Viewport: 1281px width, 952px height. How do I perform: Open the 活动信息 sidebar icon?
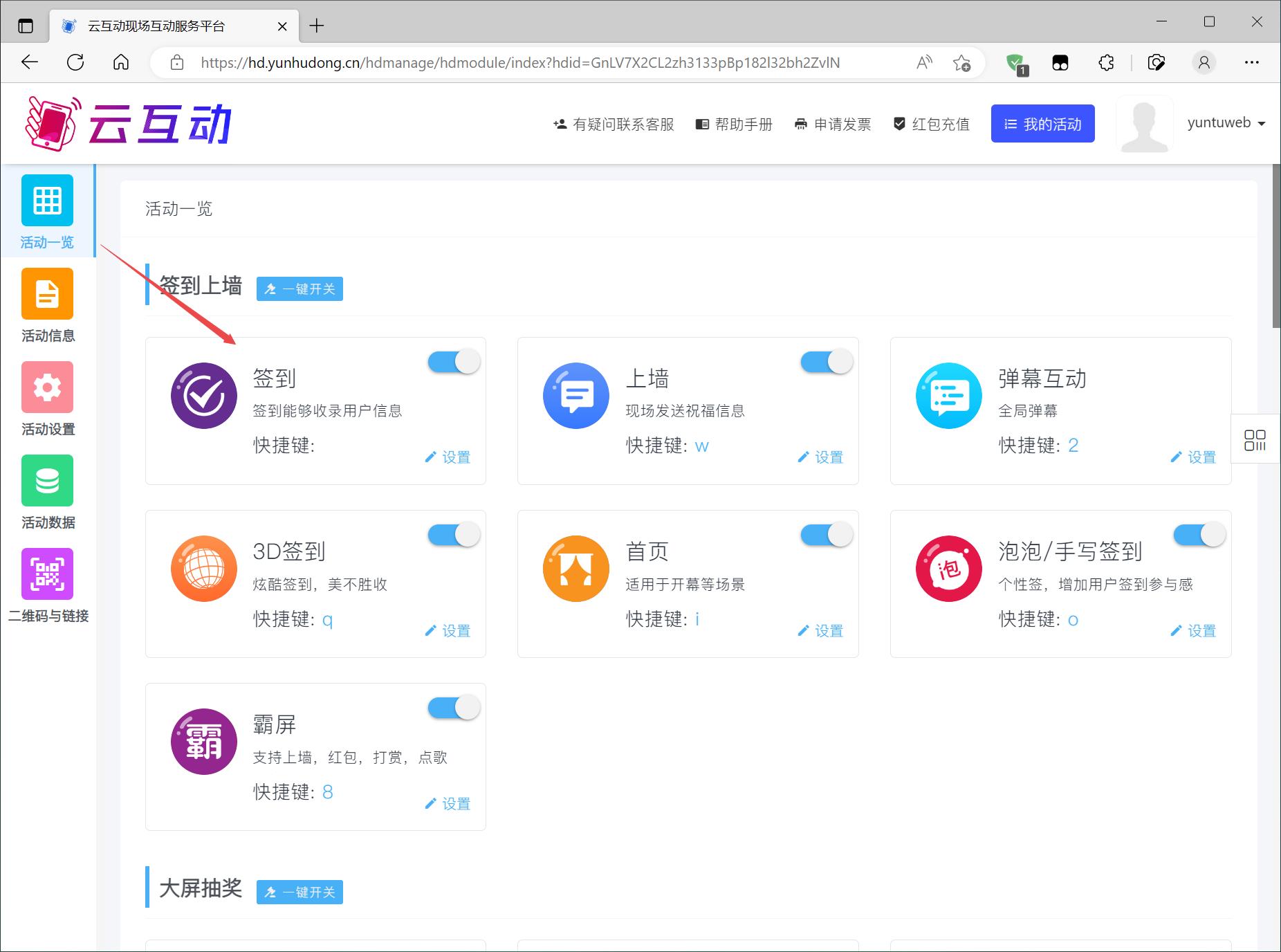(47, 294)
